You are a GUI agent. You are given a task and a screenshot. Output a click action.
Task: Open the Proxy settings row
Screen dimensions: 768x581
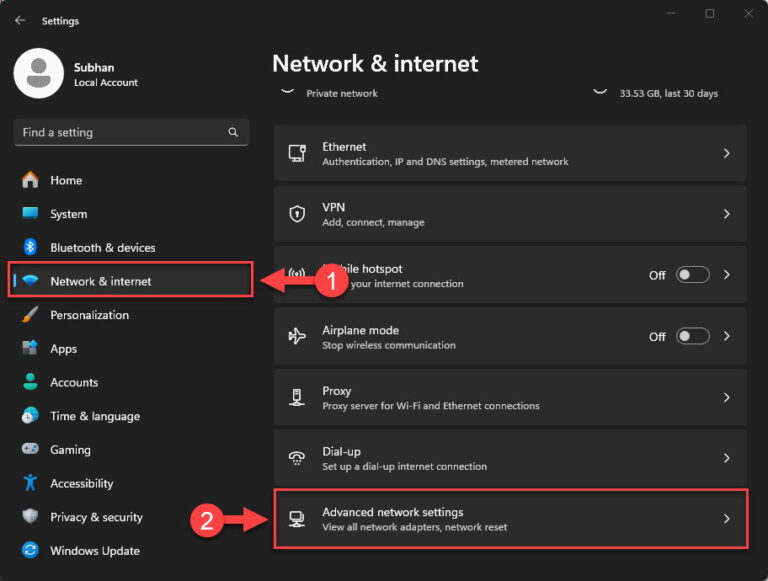coord(510,397)
